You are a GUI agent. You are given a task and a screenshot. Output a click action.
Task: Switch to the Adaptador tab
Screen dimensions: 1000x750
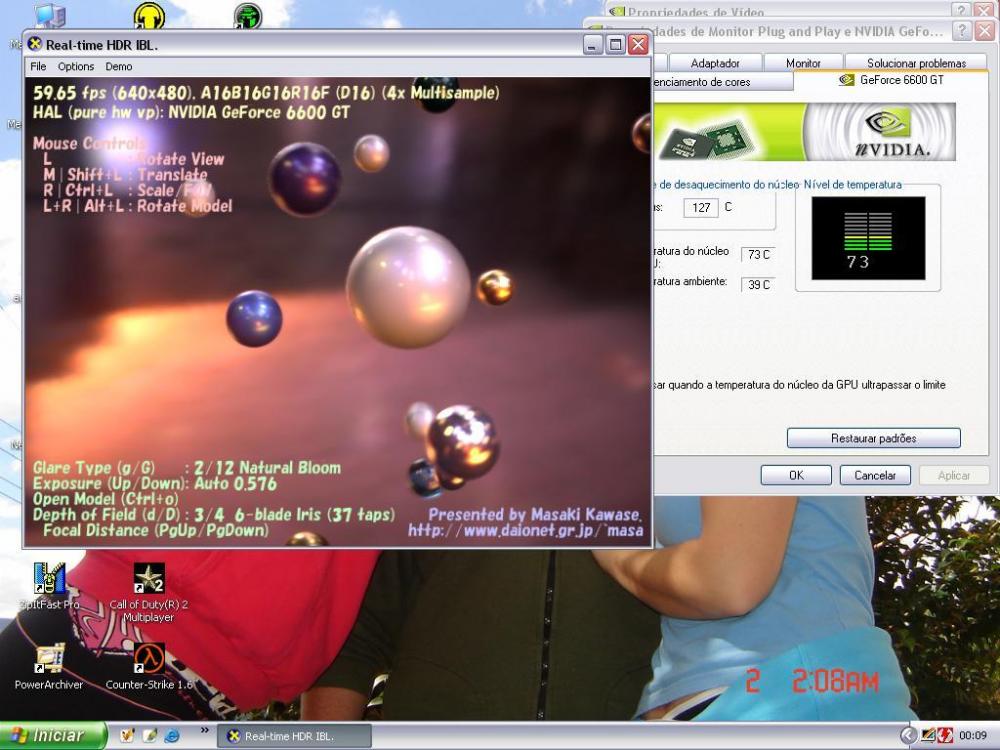(x=715, y=63)
